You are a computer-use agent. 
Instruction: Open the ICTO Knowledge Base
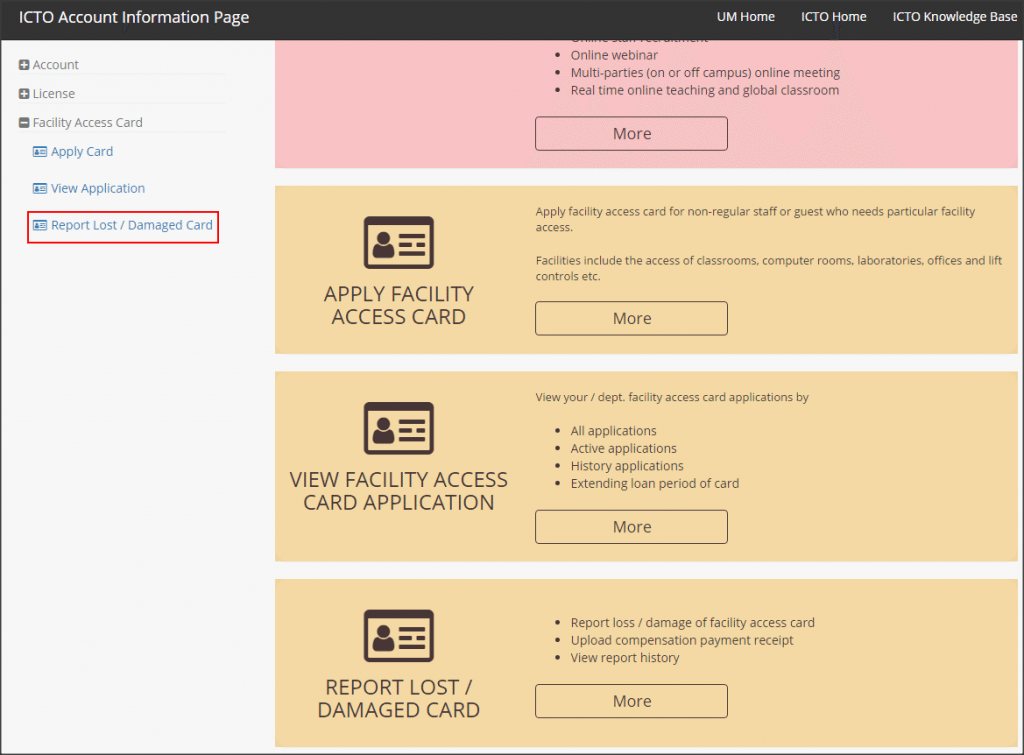coord(955,16)
